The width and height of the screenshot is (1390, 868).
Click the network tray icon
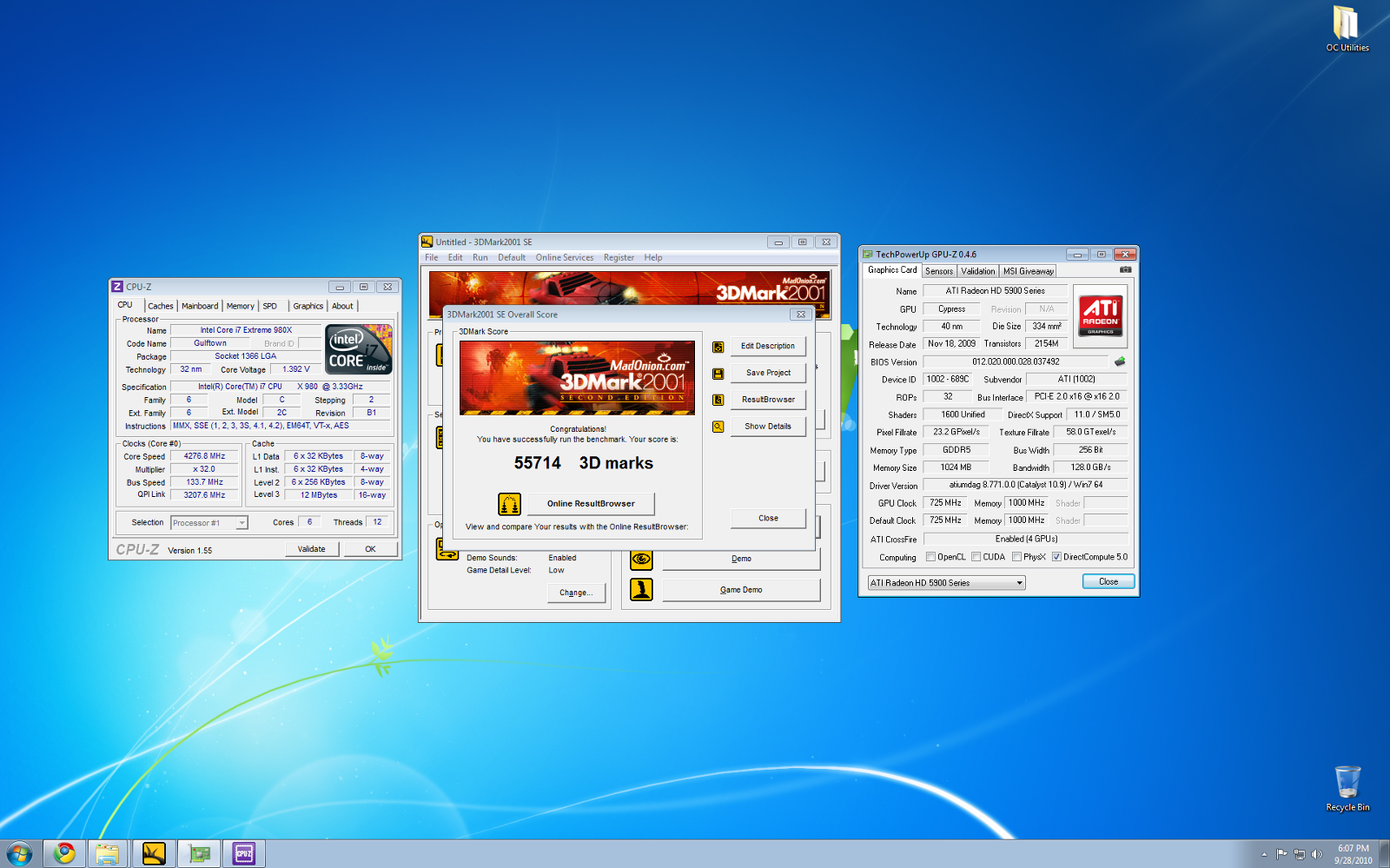(x=1300, y=854)
